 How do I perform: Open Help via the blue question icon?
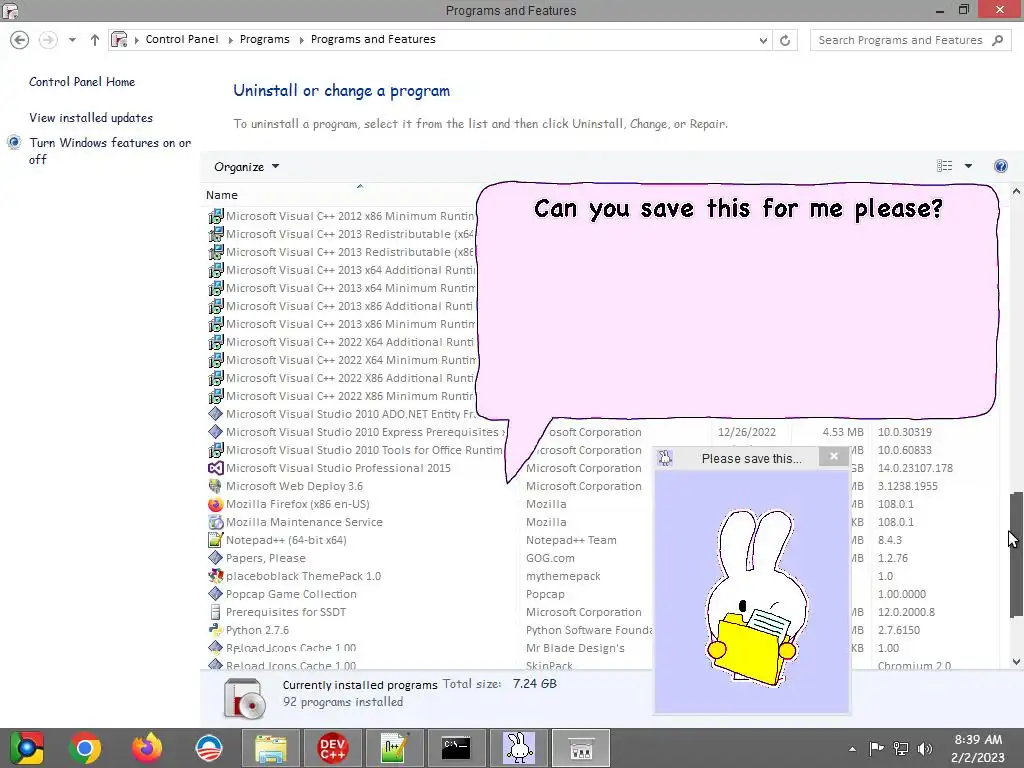coord(1000,166)
